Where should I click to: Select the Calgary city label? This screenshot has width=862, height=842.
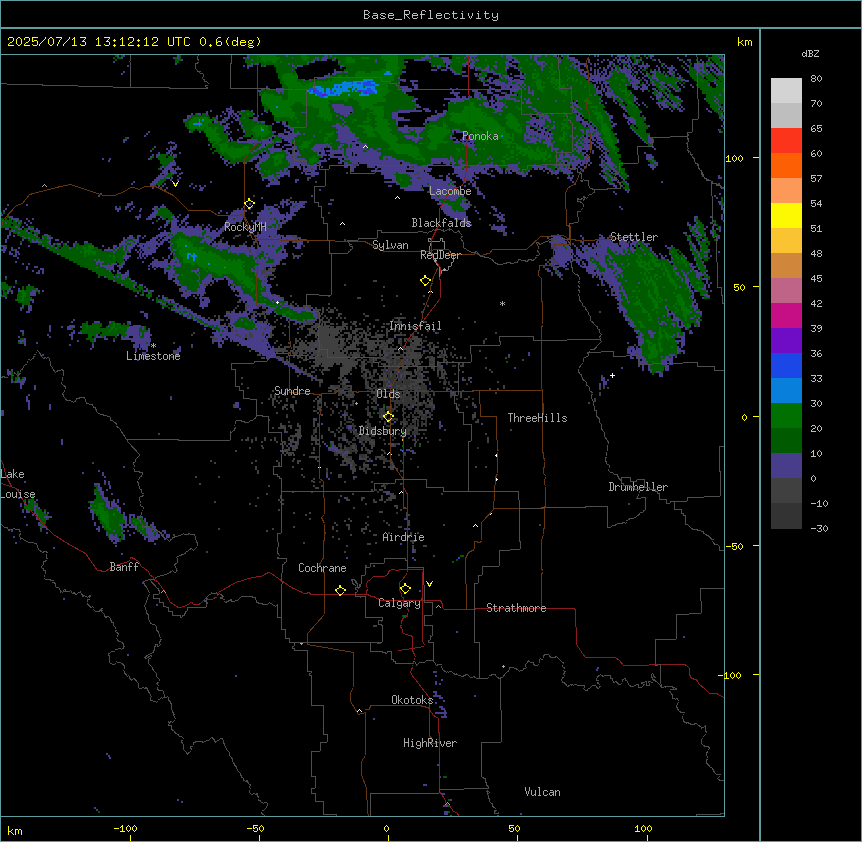[x=399, y=603]
